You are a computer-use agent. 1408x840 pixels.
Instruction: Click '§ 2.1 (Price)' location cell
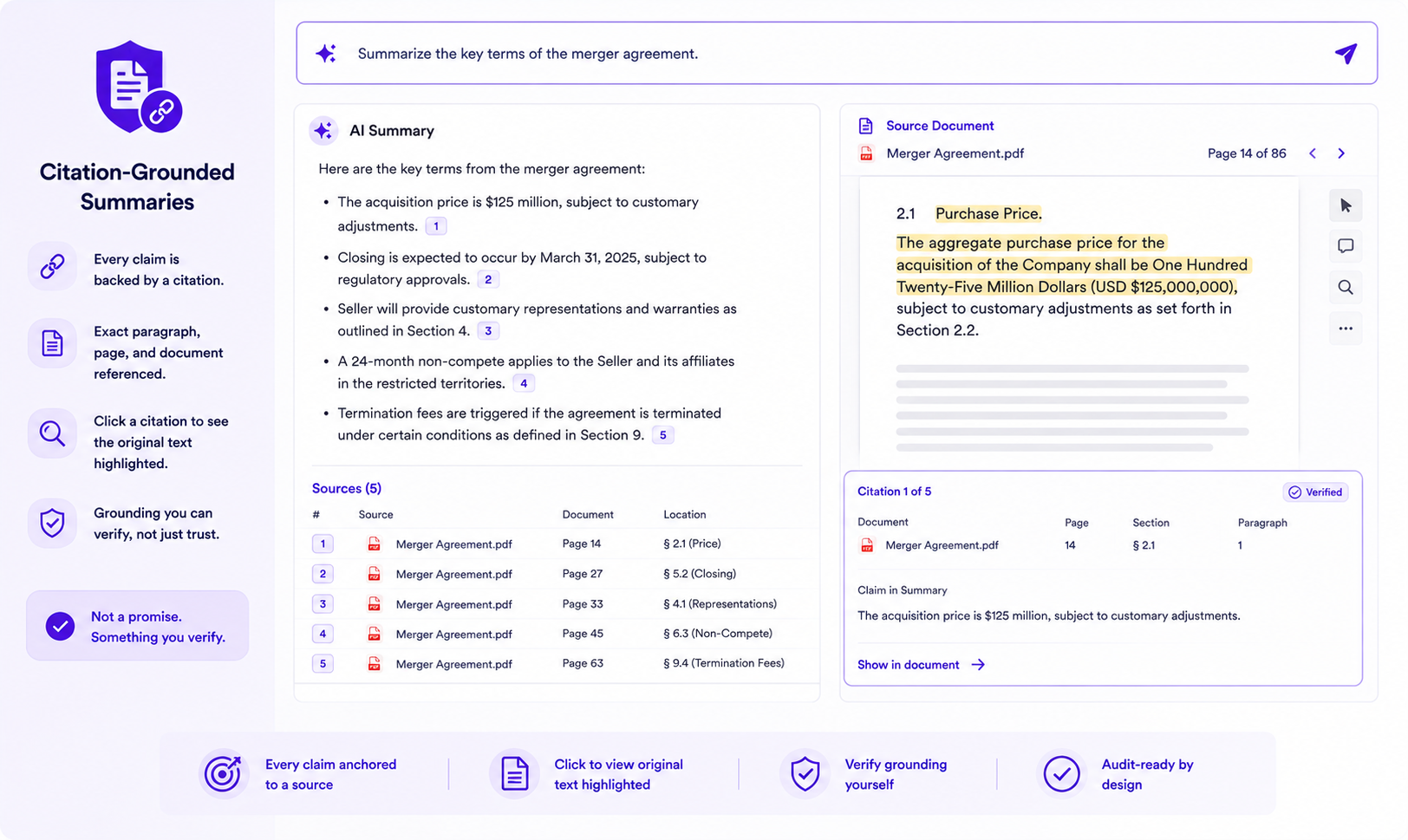click(692, 544)
